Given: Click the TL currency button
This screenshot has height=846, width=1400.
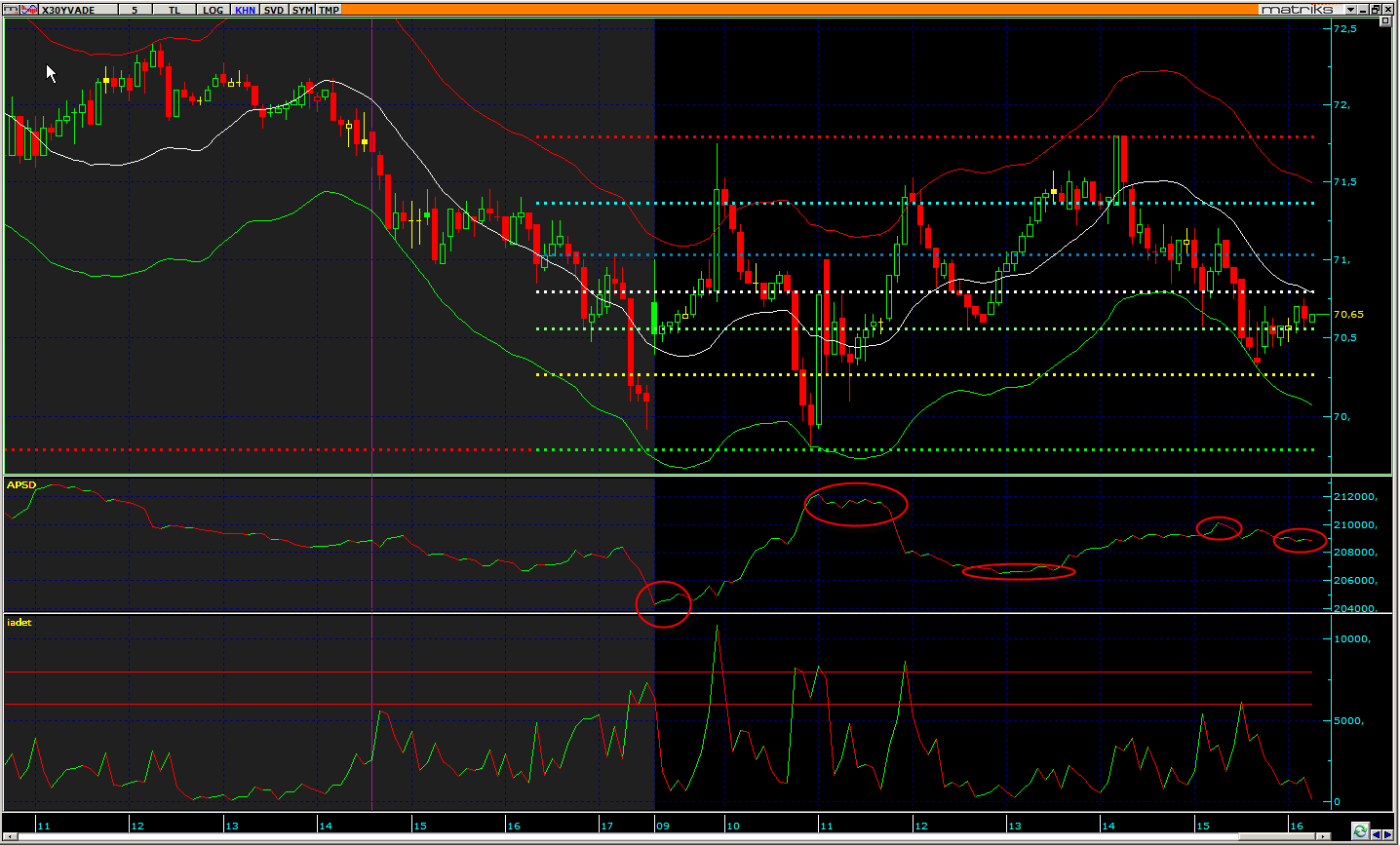Looking at the screenshot, I should click(175, 10).
